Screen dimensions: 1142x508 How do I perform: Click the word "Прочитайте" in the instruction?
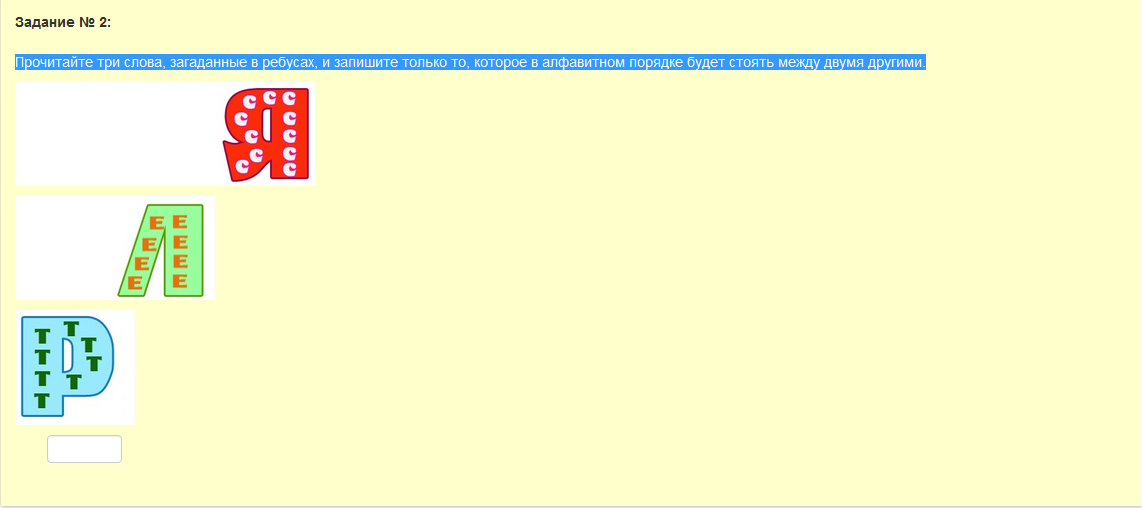[x=51, y=63]
